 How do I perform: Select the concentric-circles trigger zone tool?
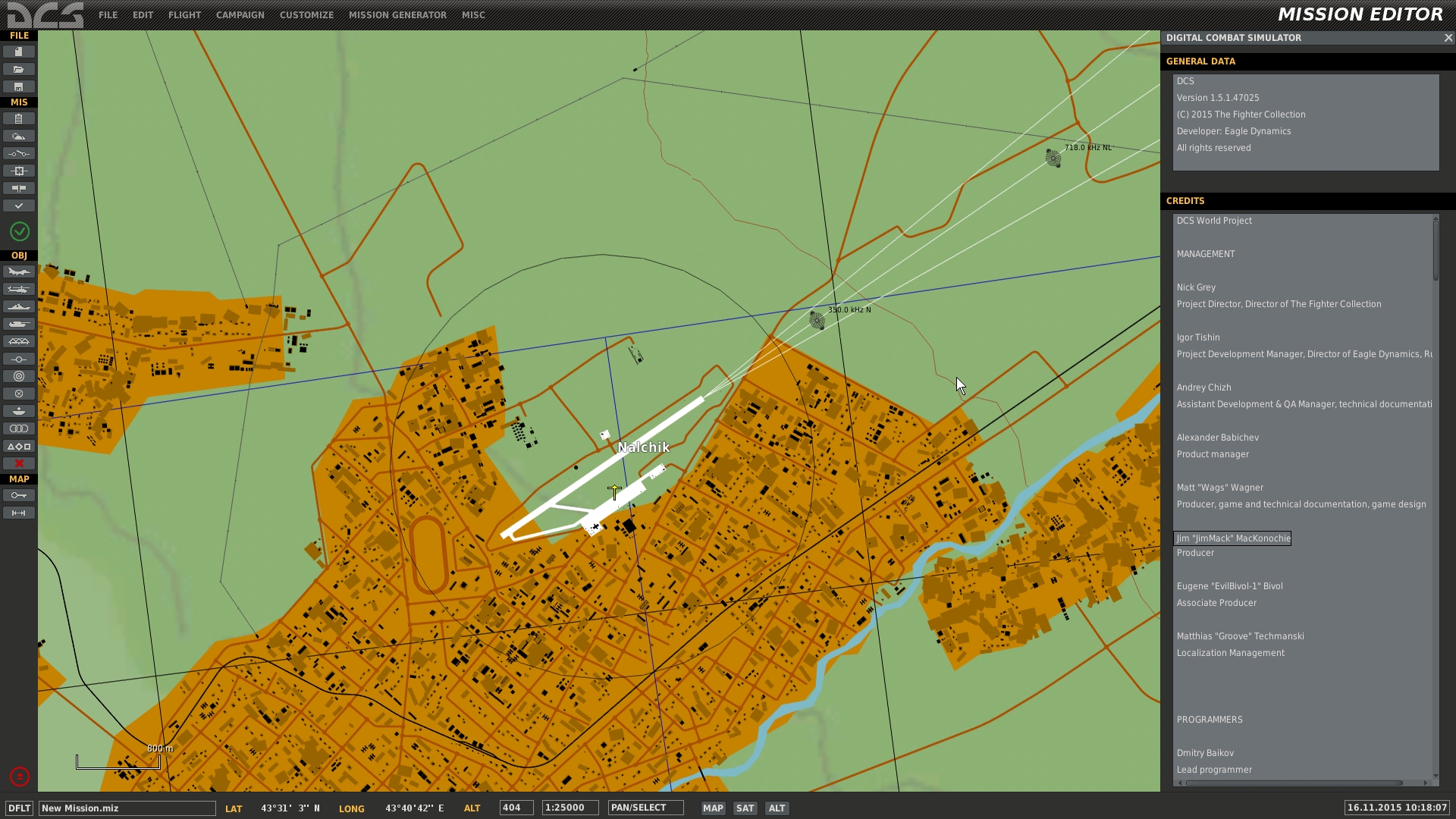[x=19, y=376]
